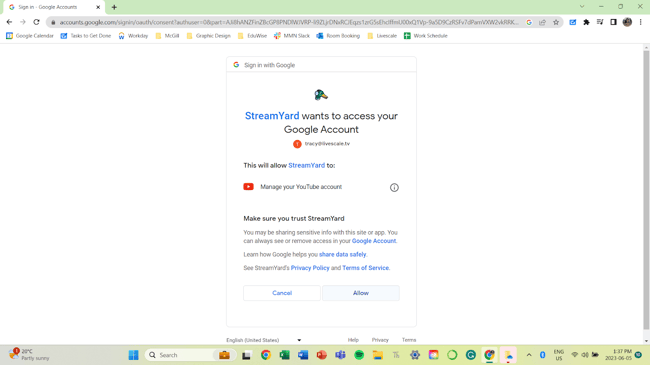Open the Windows Start menu
The height and width of the screenshot is (365, 650).
point(133,355)
